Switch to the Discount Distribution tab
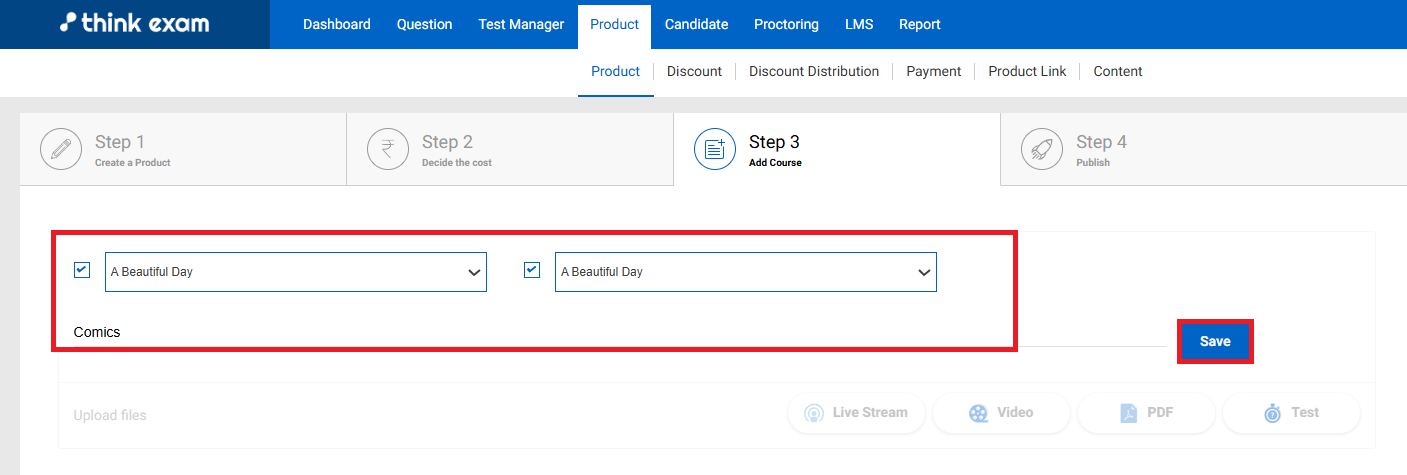Screen dimensions: 1407x475 [x=814, y=71]
